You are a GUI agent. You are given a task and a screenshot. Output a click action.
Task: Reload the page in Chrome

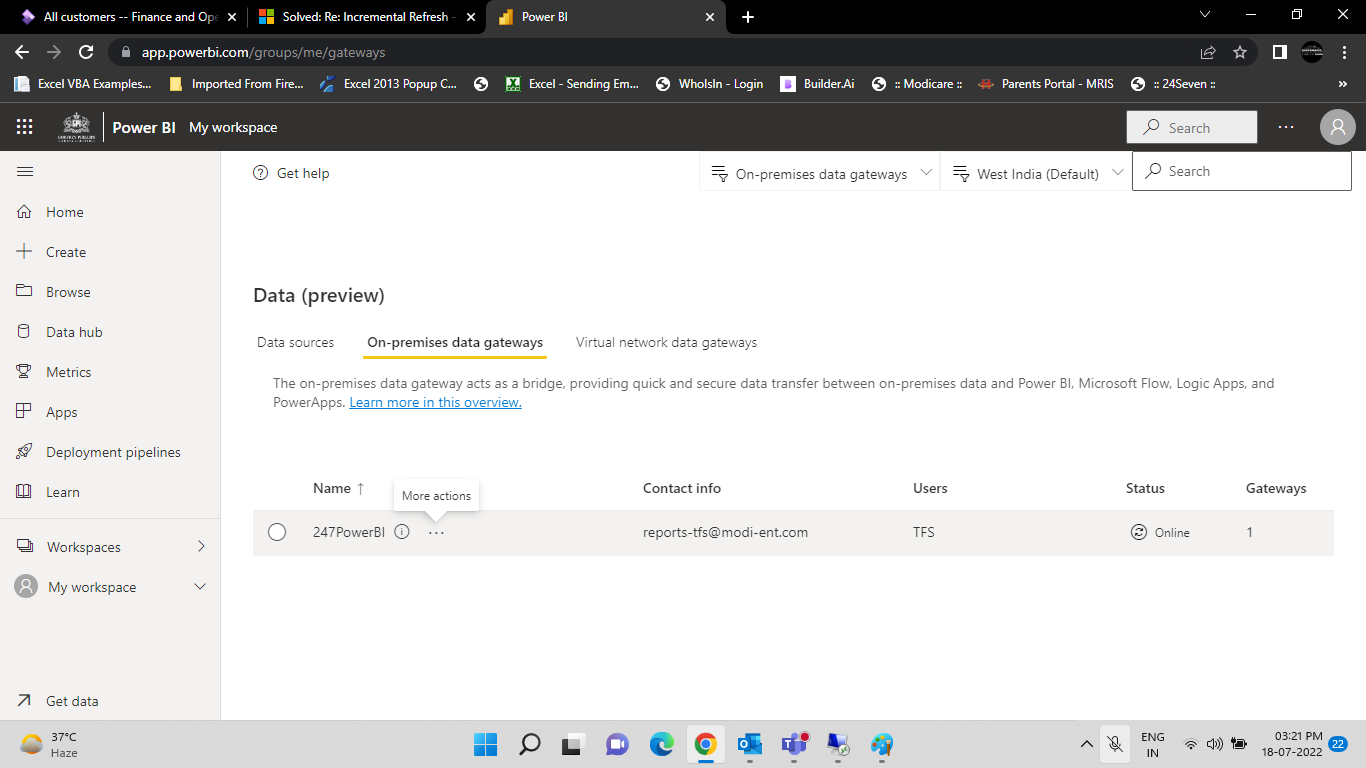(86, 52)
